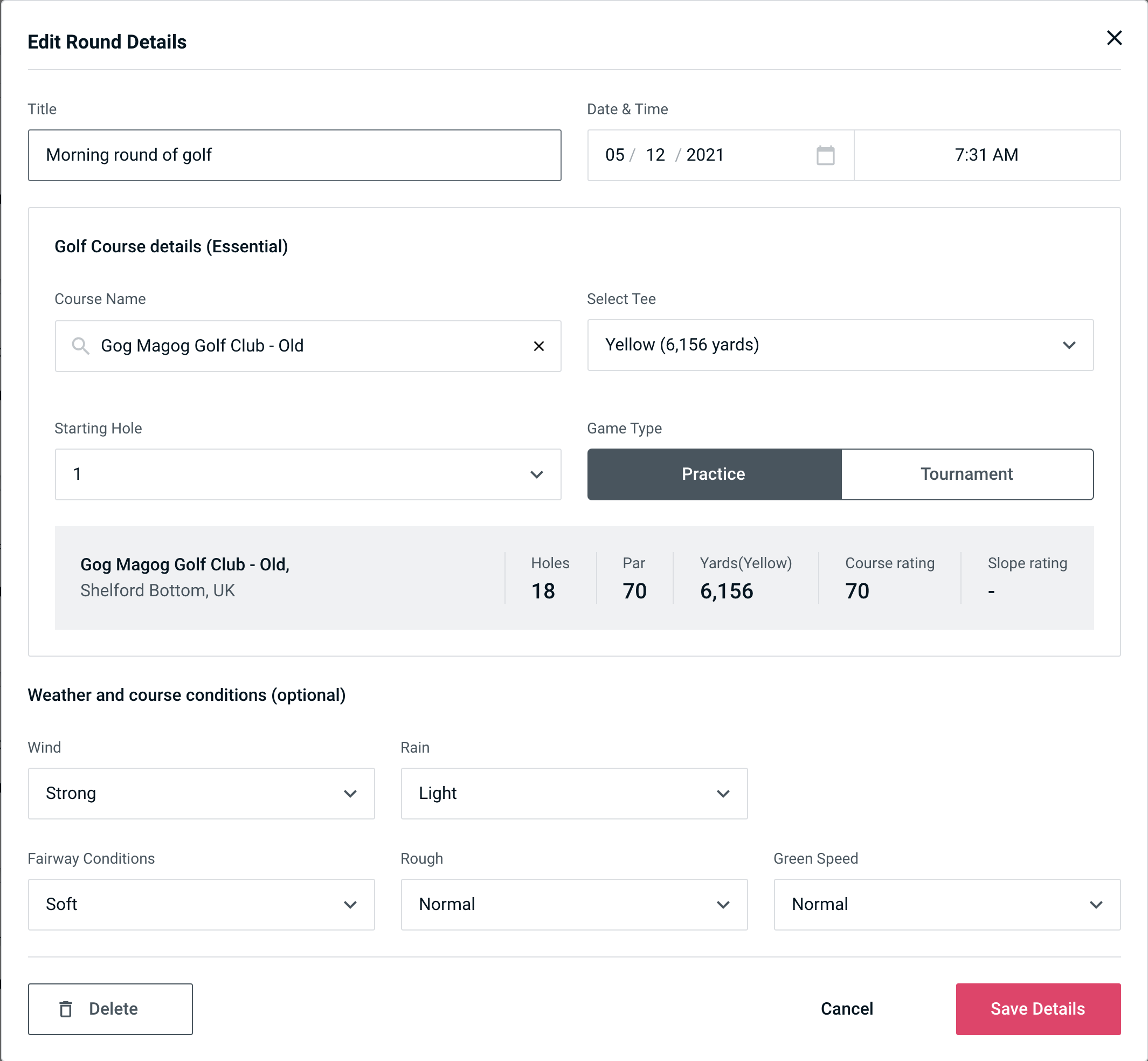The image size is (1148, 1061).
Task: Open the Fairway Conditions dropdown
Action: coord(201,904)
